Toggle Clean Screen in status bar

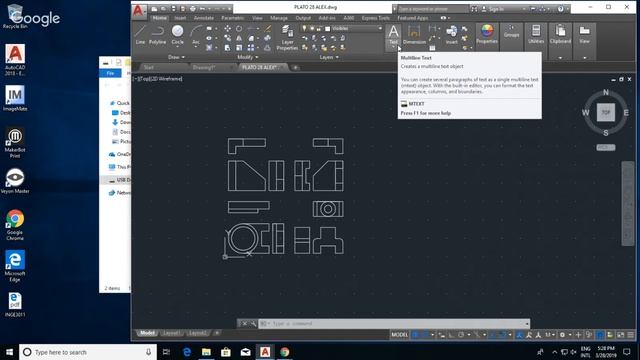point(620,335)
